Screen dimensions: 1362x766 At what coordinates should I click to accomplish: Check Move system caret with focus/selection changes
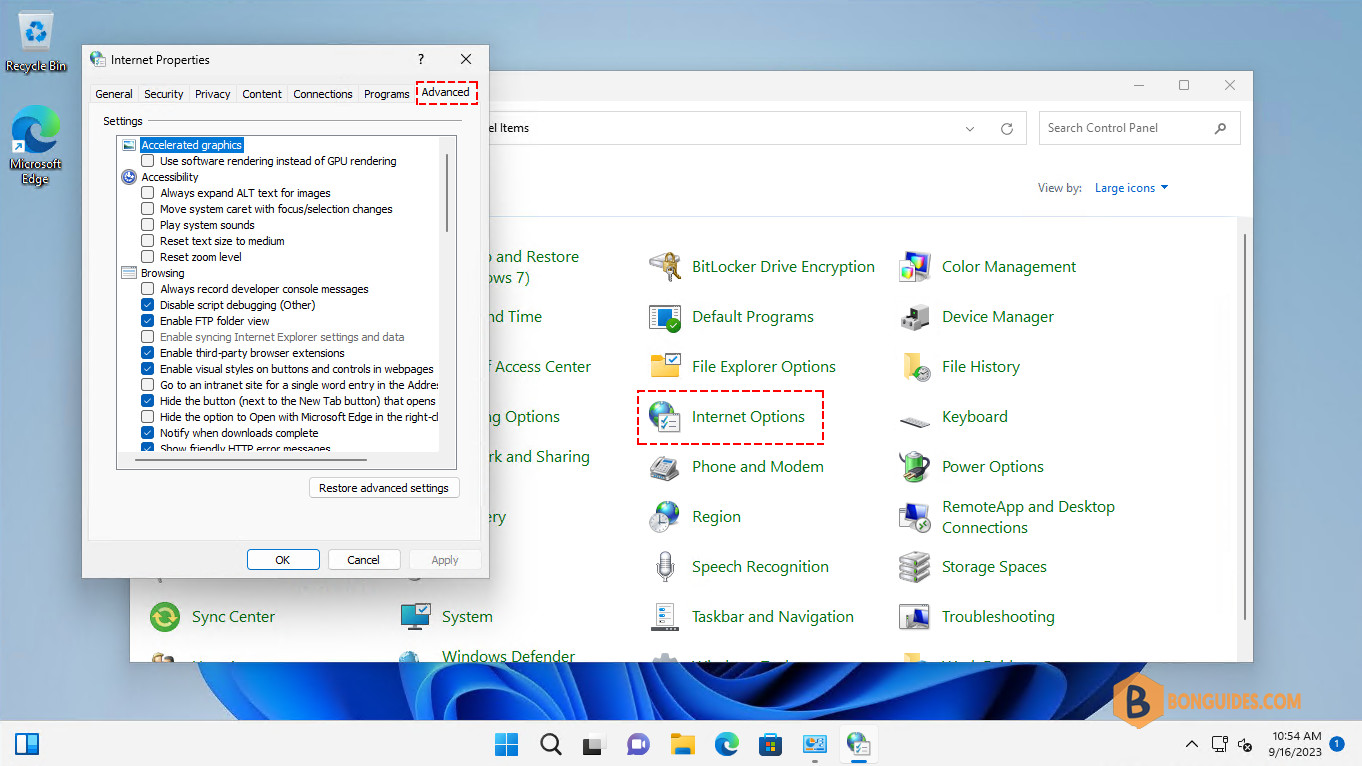pyautogui.click(x=148, y=209)
